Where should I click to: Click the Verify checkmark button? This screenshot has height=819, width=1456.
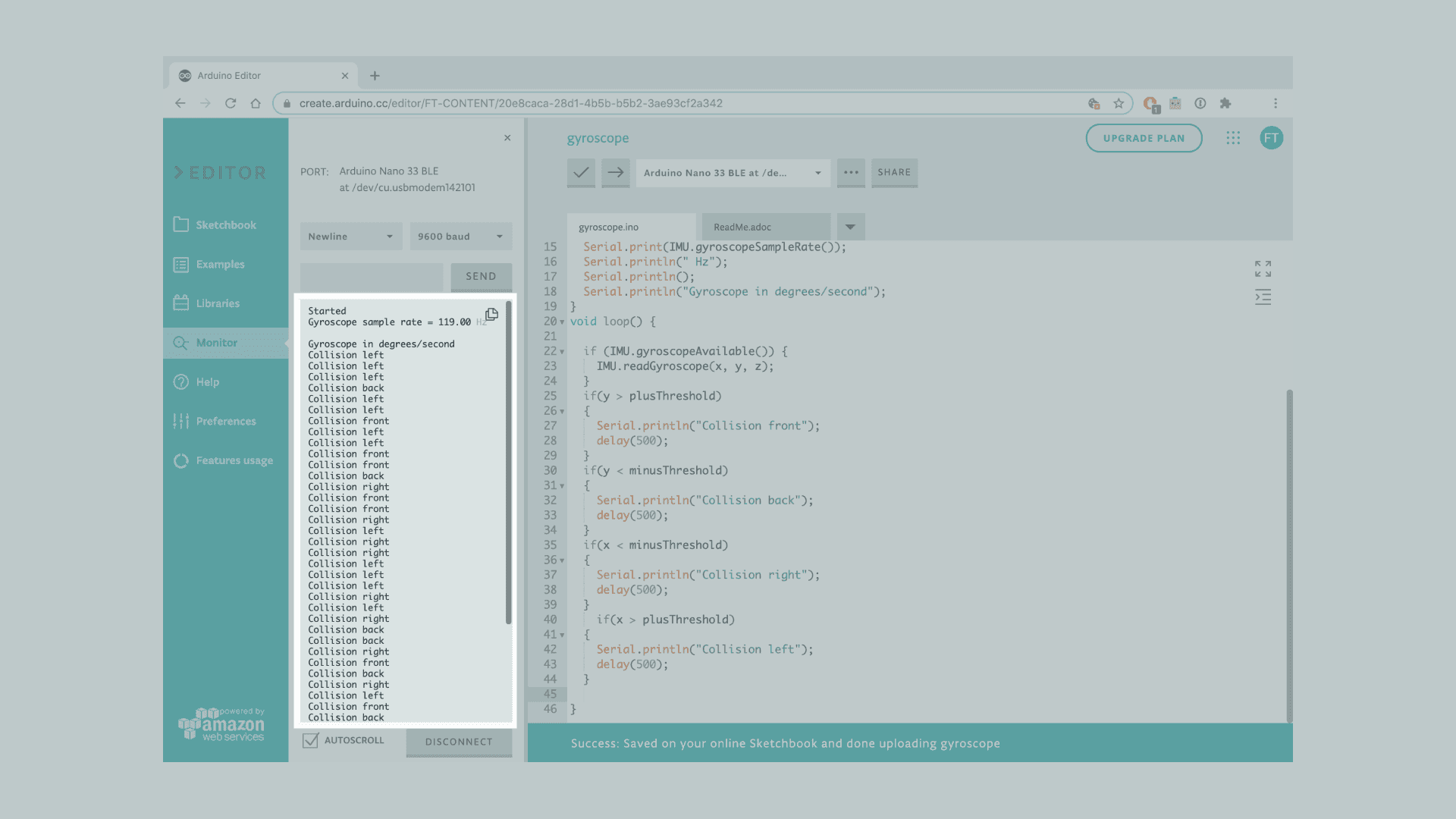pyautogui.click(x=581, y=173)
